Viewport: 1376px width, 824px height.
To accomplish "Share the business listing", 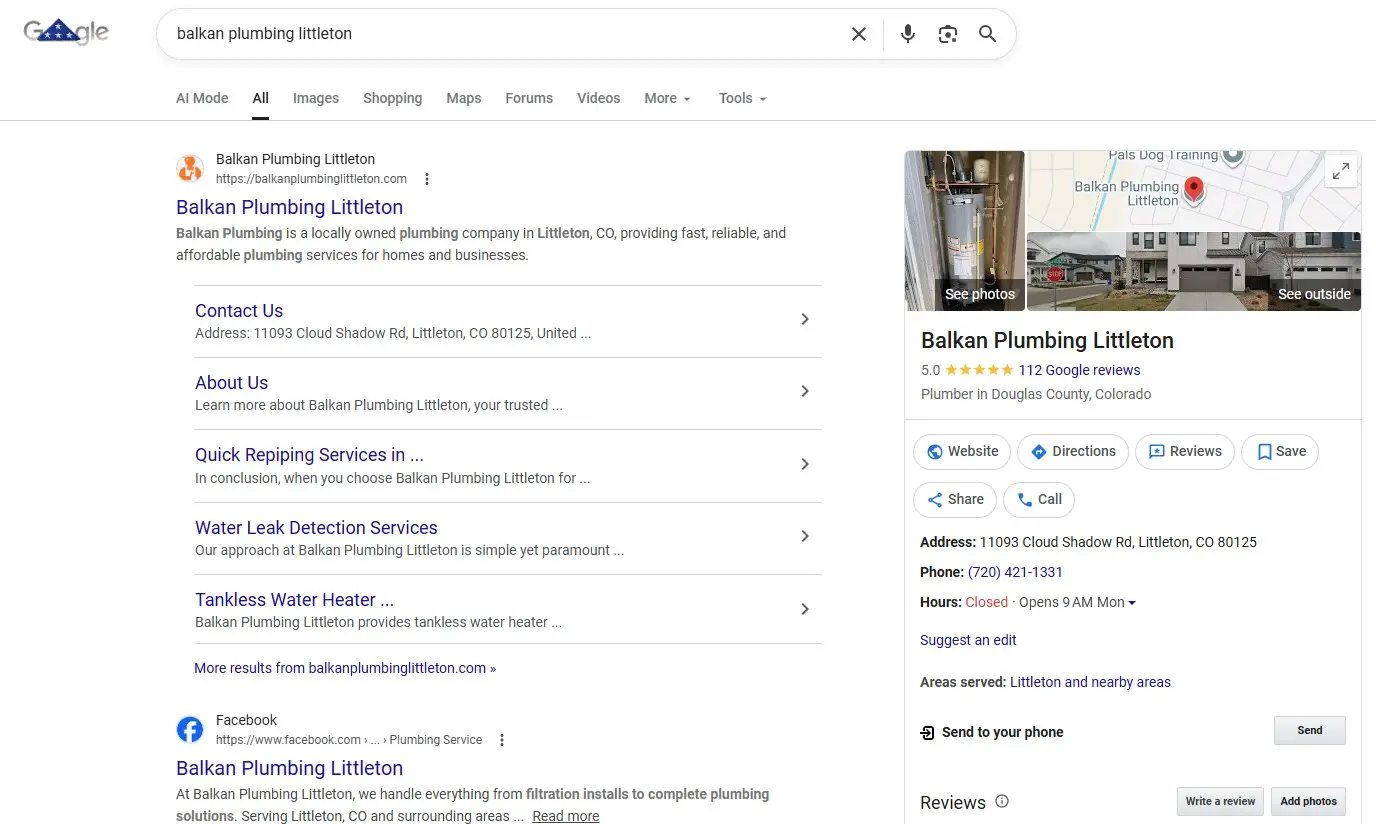I will [955, 500].
